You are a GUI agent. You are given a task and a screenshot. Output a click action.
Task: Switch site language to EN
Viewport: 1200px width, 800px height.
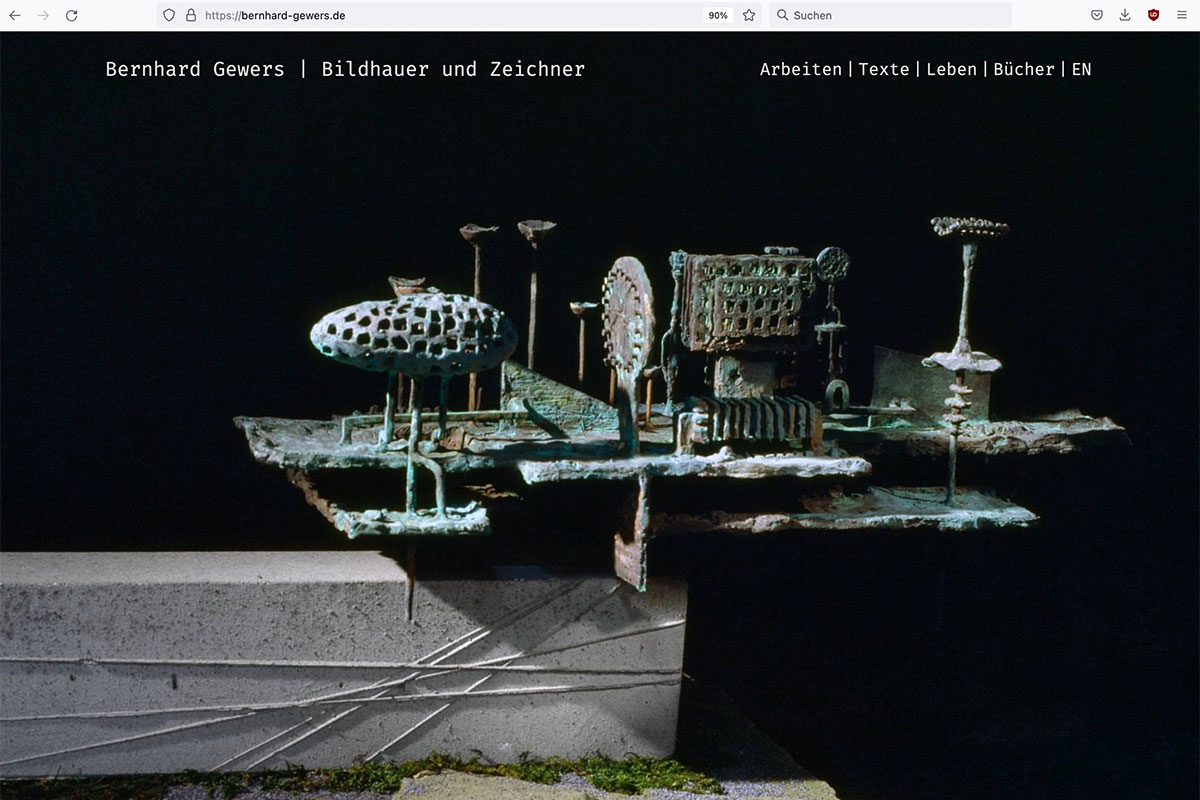pos(1081,69)
